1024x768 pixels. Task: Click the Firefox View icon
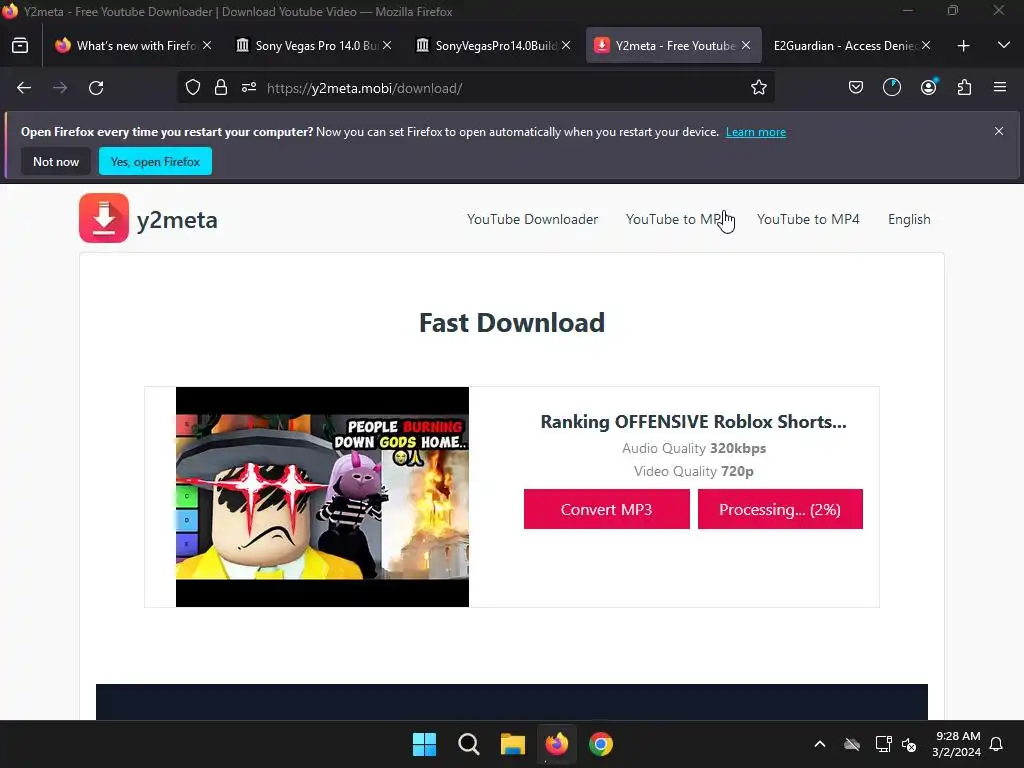click(x=20, y=46)
